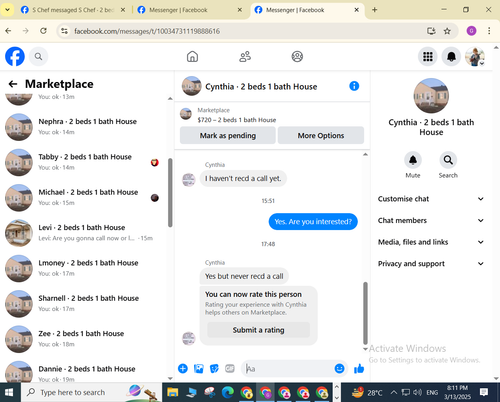The height and width of the screenshot is (402, 500).
Task: Open the Nephra conversation
Action: click(x=83, y=127)
